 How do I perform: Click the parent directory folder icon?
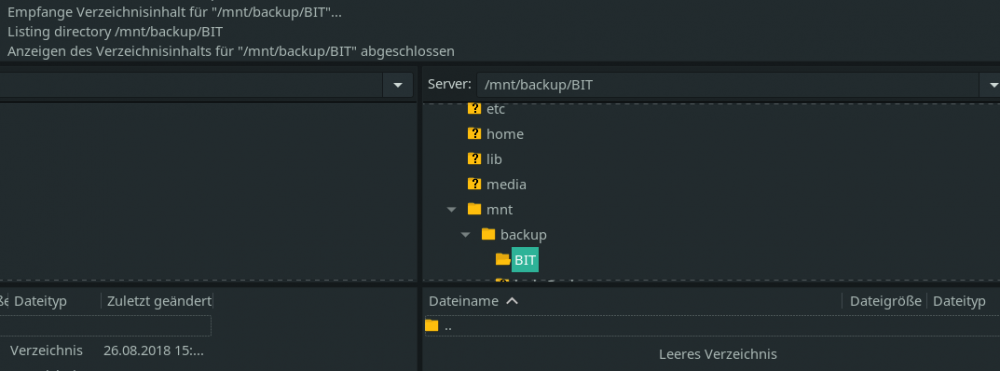pos(432,326)
